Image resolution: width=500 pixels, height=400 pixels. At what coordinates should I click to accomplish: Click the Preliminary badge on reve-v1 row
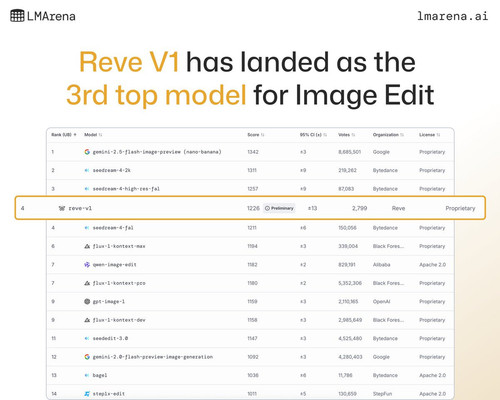(279, 208)
